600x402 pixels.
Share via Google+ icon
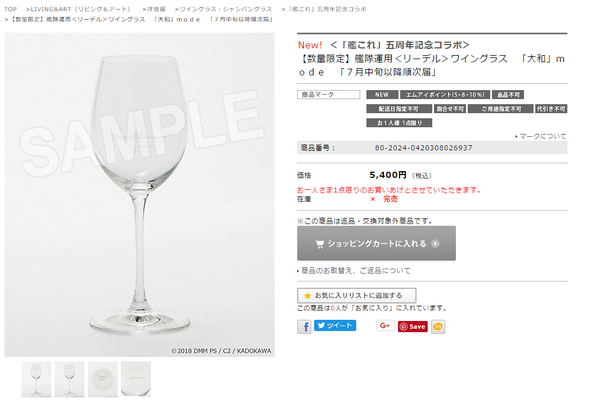385,326
